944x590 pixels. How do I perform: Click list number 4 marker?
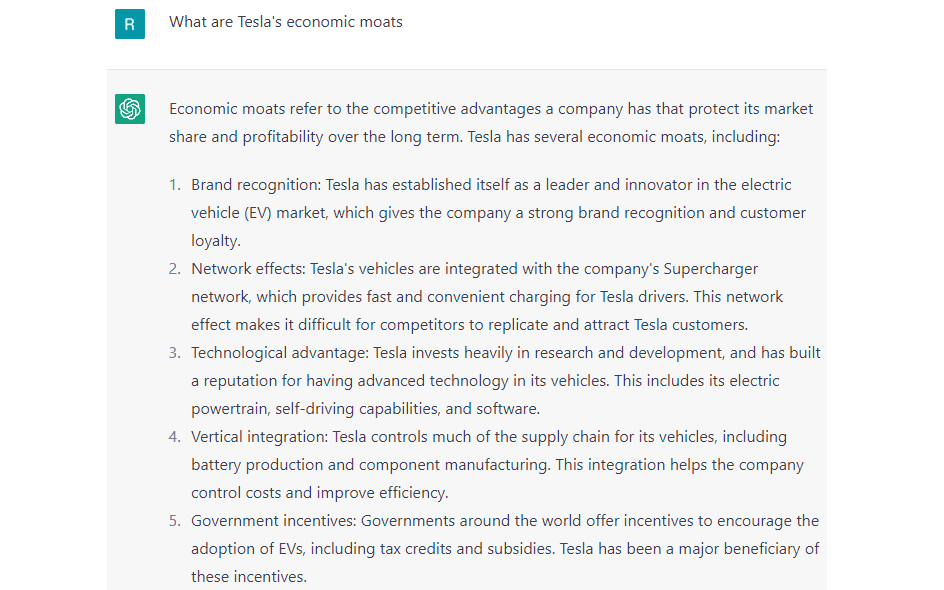[174, 437]
